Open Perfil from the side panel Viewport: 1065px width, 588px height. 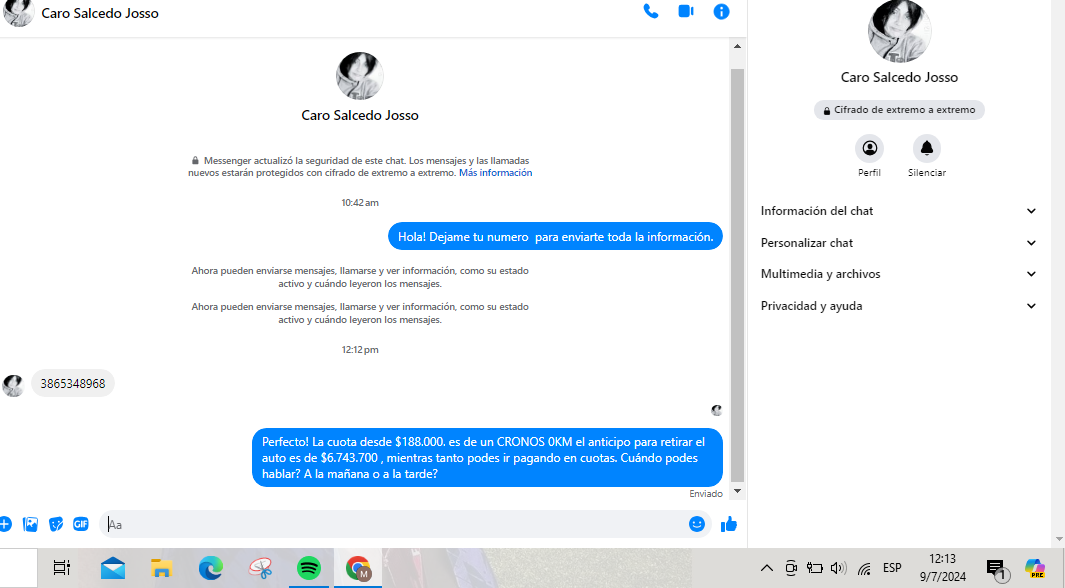pyautogui.click(x=869, y=156)
